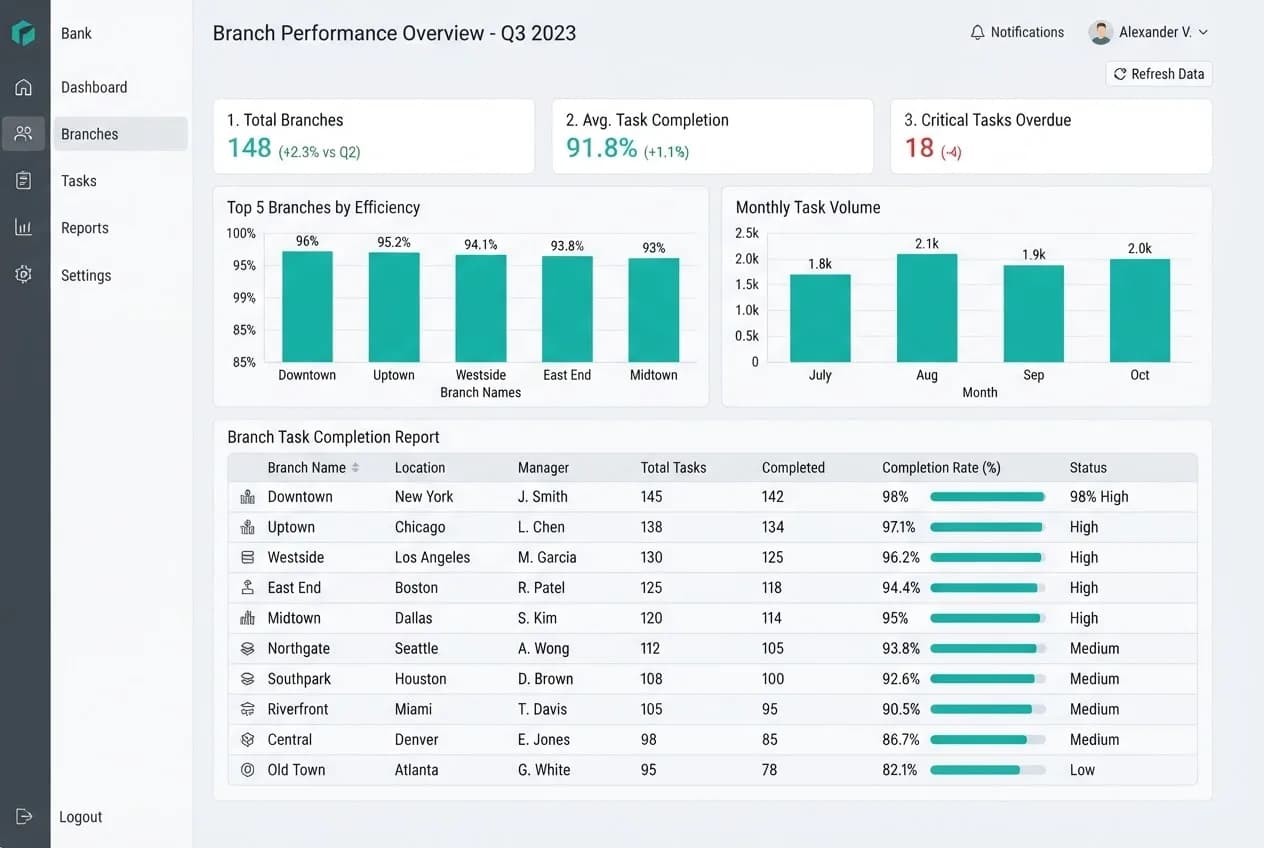Click the Low status in the Old Town row
This screenshot has height=848, width=1264.
coord(1082,770)
